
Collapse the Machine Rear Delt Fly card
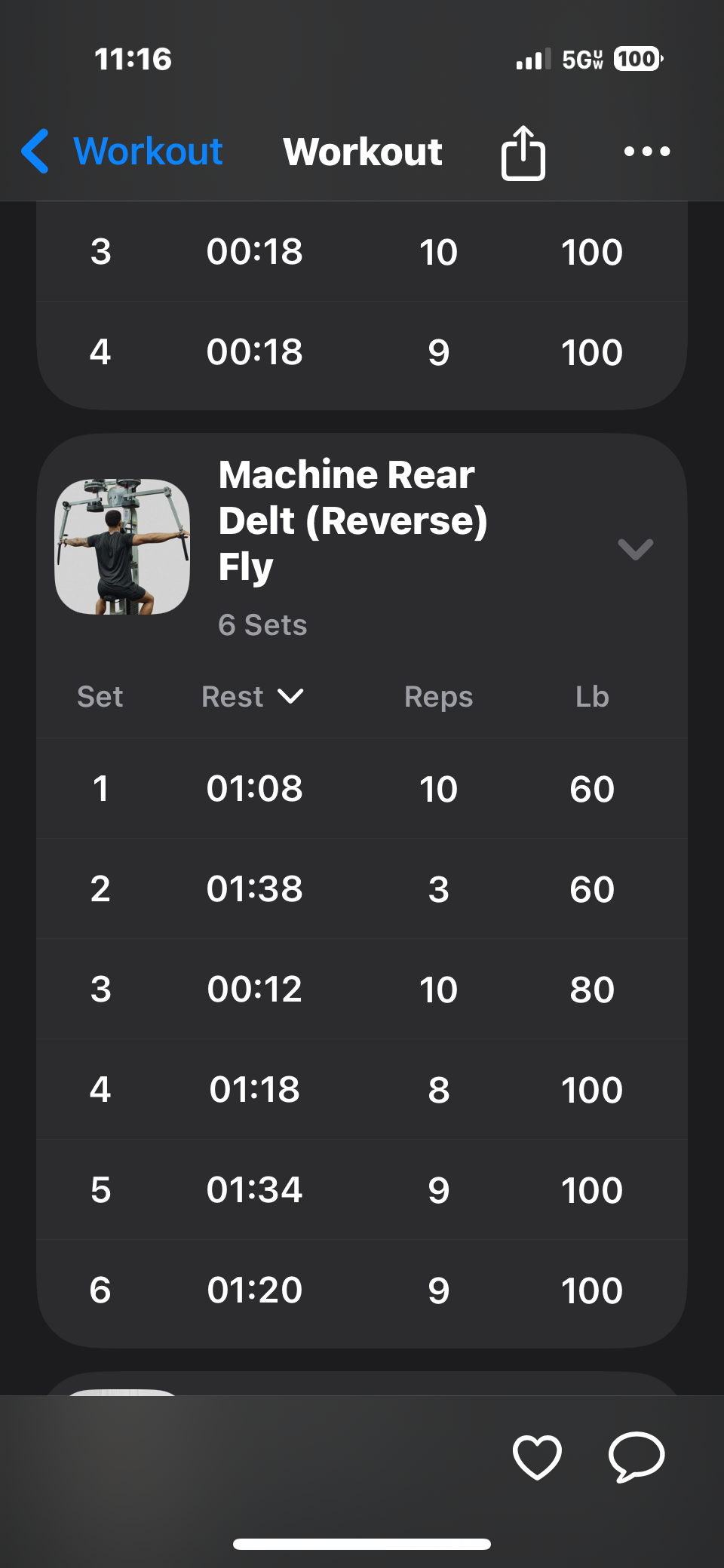pyautogui.click(x=635, y=549)
